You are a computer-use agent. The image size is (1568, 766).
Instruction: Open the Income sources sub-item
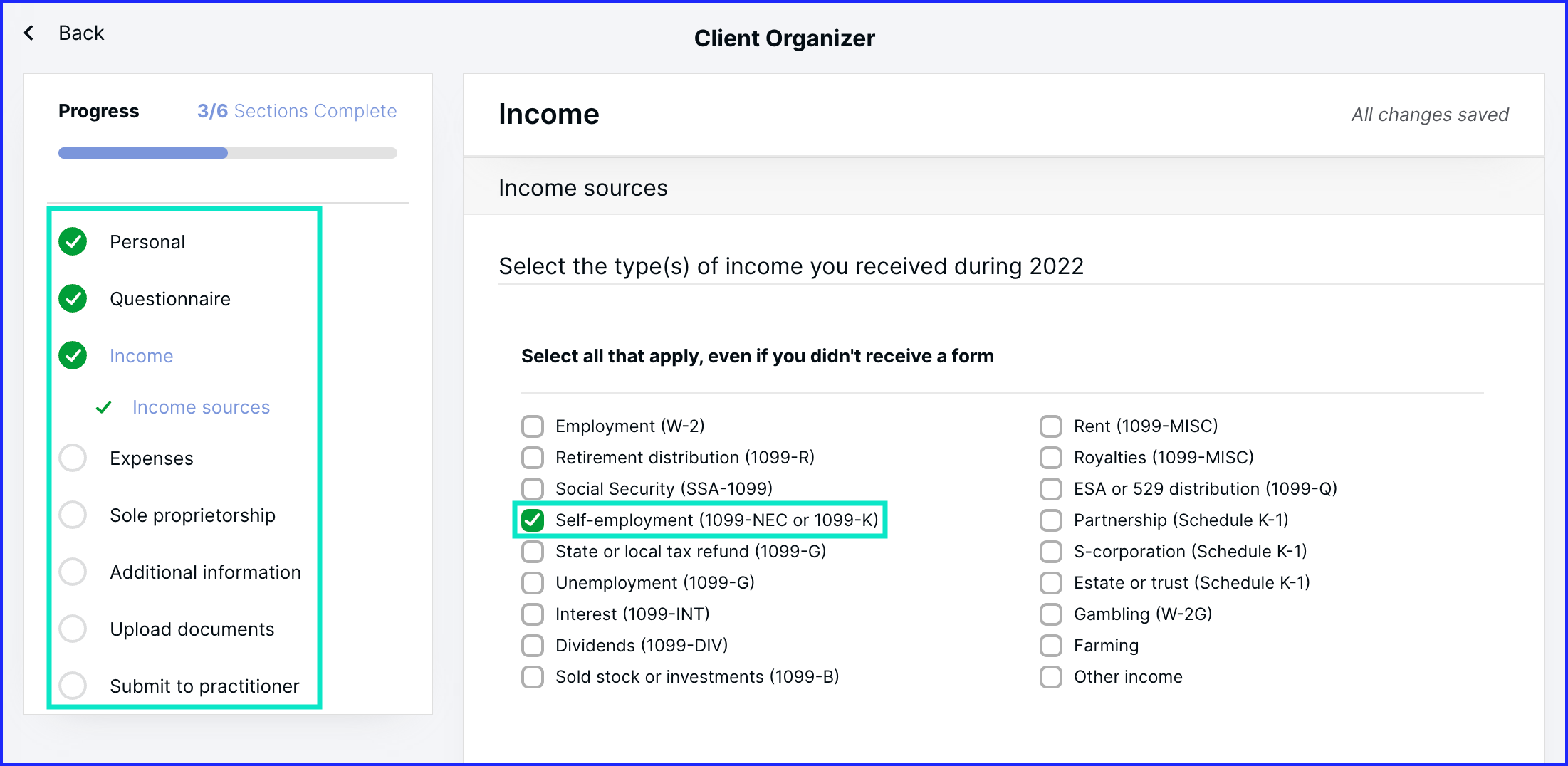pos(201,407)
